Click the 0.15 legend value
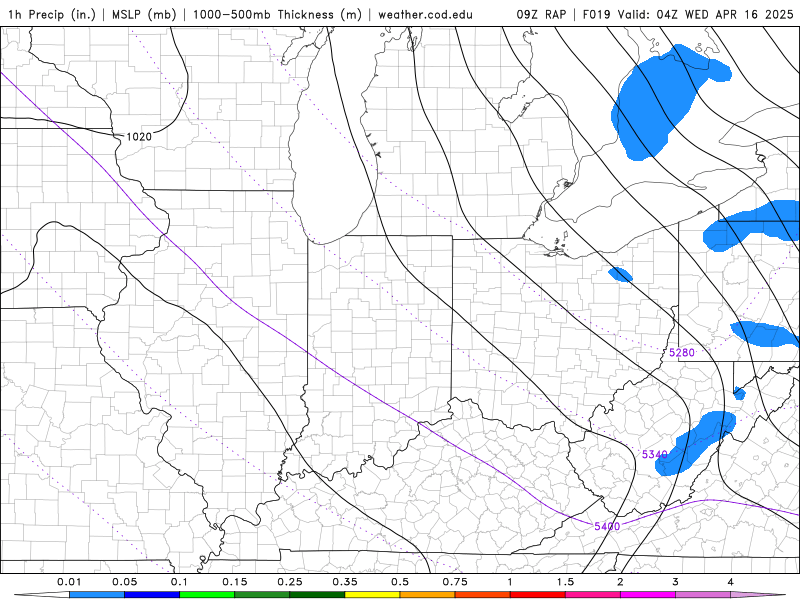Image resolution: width=800 pixels, height=600 pixels. [x=235, y=582]
